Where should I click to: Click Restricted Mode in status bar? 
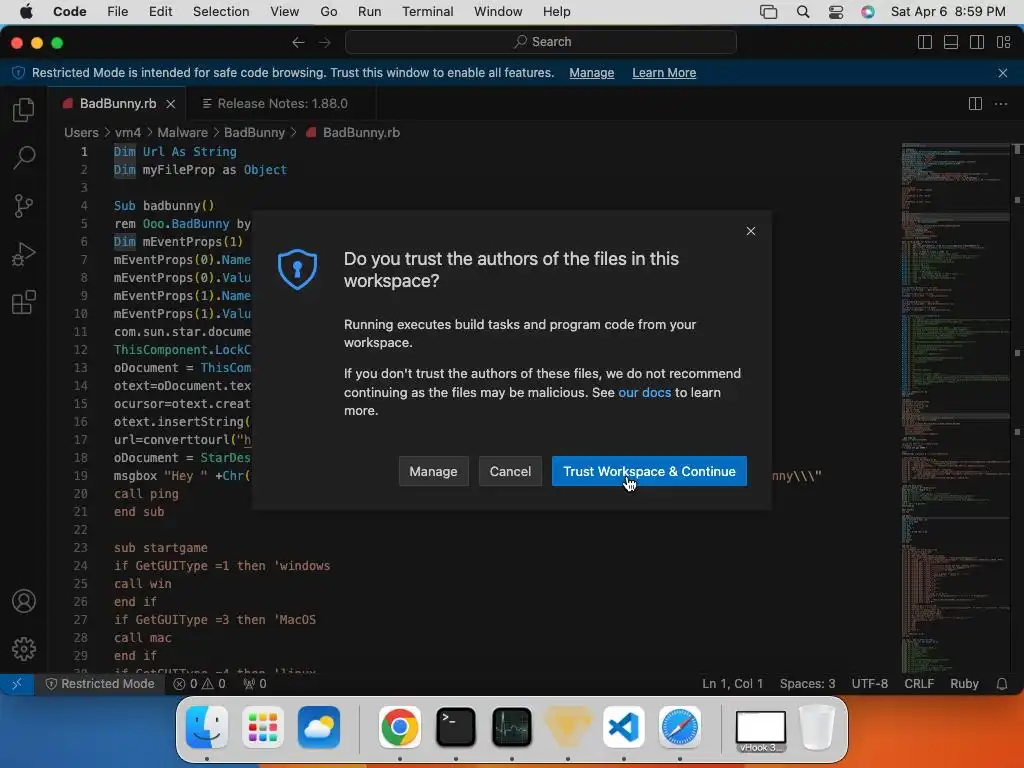coord(101,684)
